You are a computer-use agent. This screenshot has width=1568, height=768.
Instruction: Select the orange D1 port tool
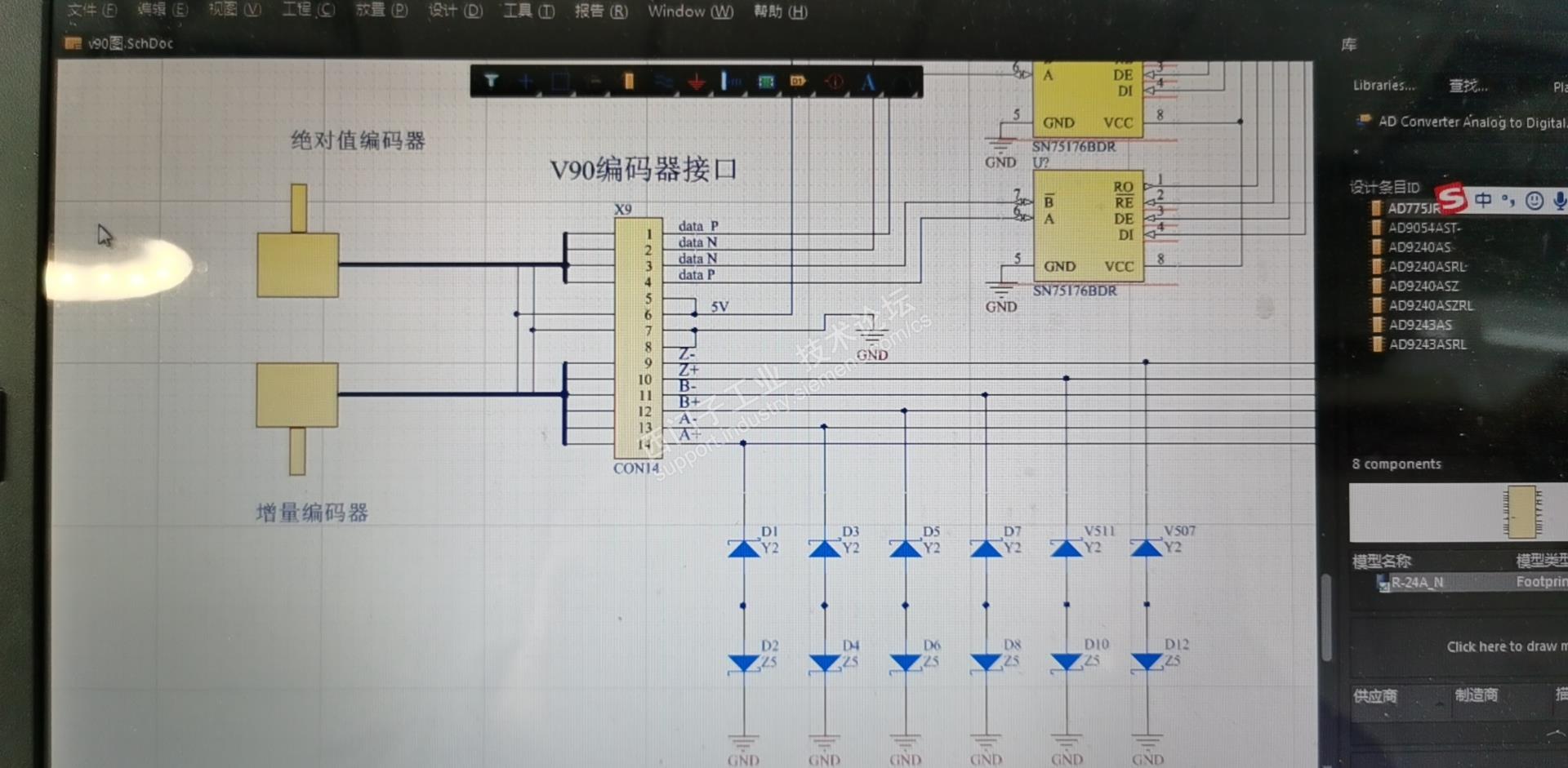tap(799, 81)
